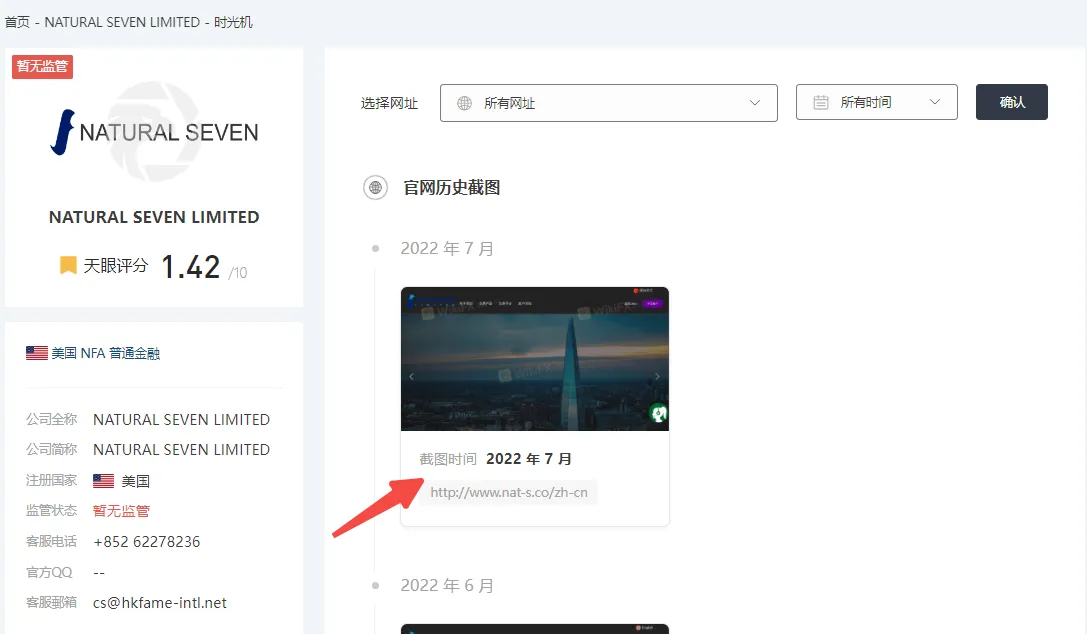Open the 所有时间 time dropdown
The height and width of the screenshot is (634, 1087).
[x=876, y=103]
